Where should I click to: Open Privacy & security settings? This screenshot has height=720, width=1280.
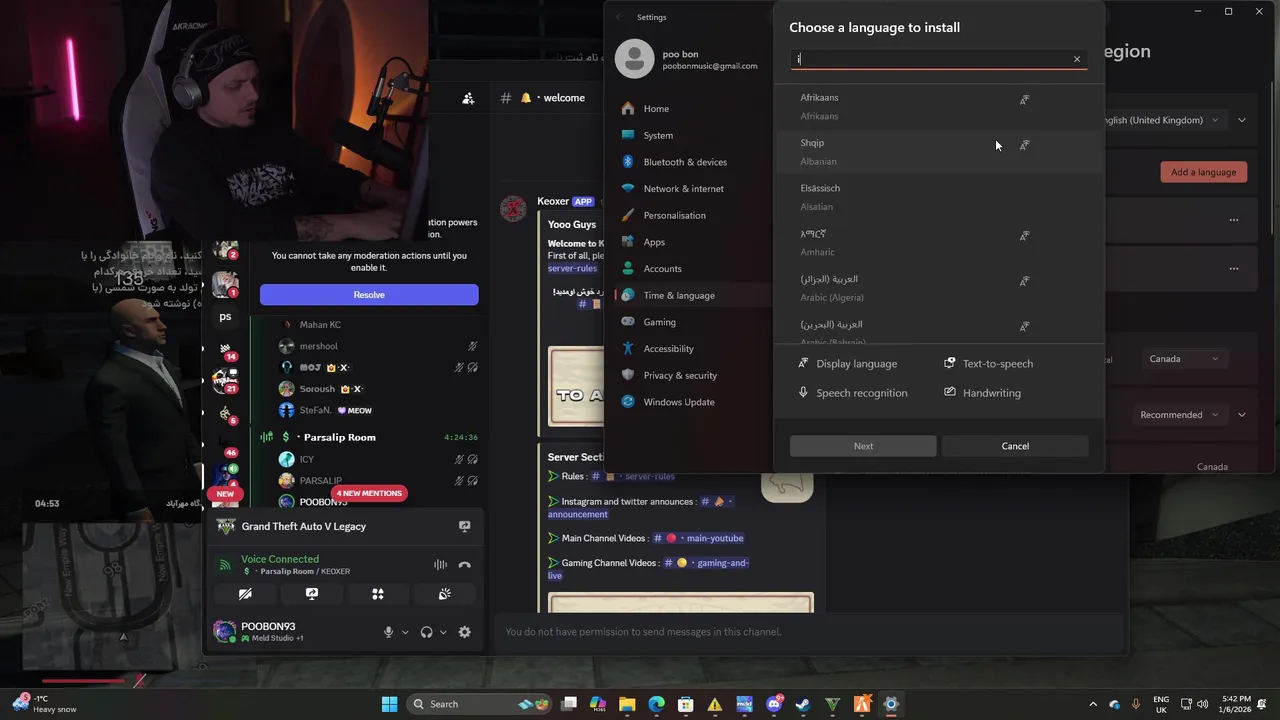click(x=693, y=375)
